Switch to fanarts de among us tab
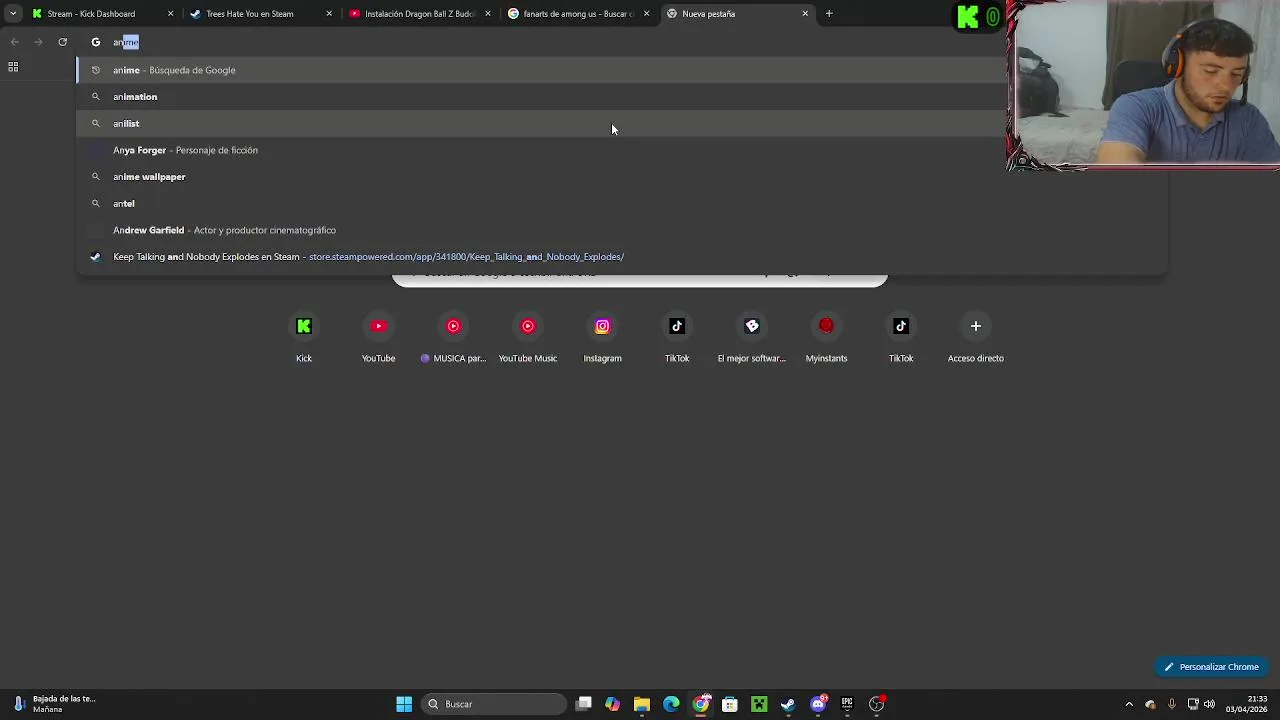The image size is (1280, 720). 577,14
